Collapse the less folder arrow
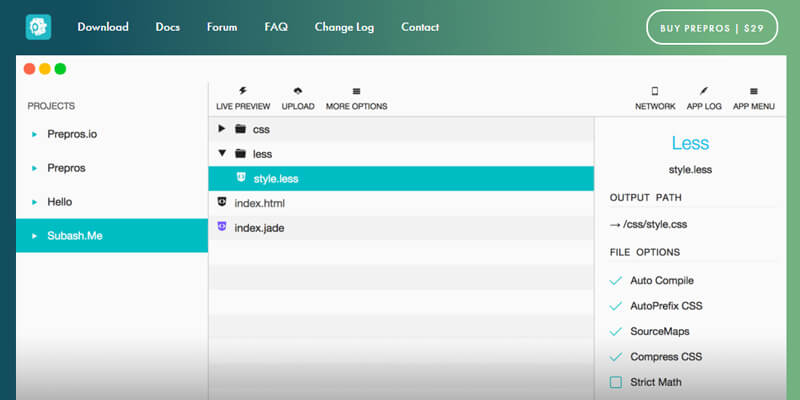The image size is (800, 400). coord(222,153)
